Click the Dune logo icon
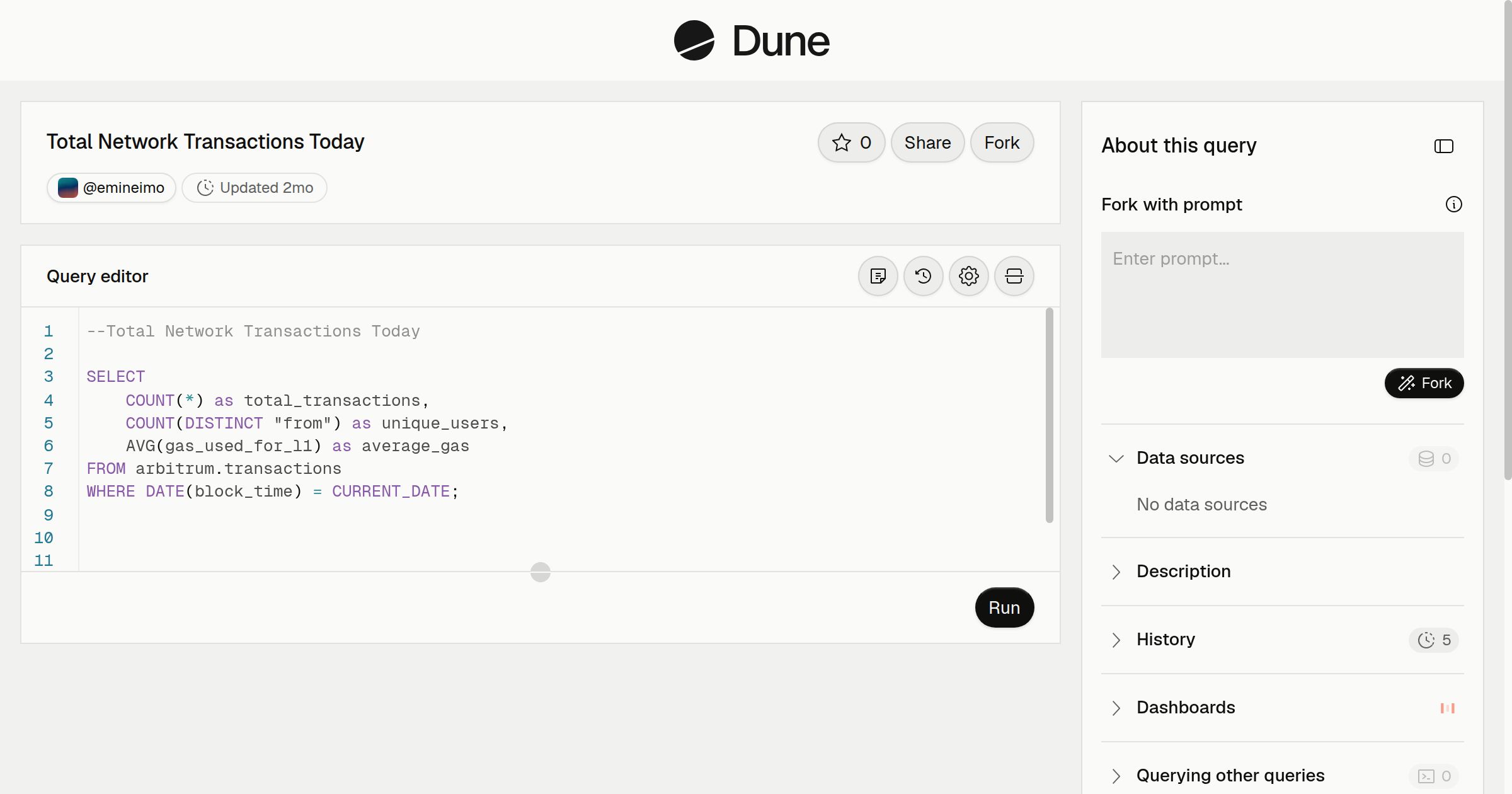 click(x=694, y=40)
